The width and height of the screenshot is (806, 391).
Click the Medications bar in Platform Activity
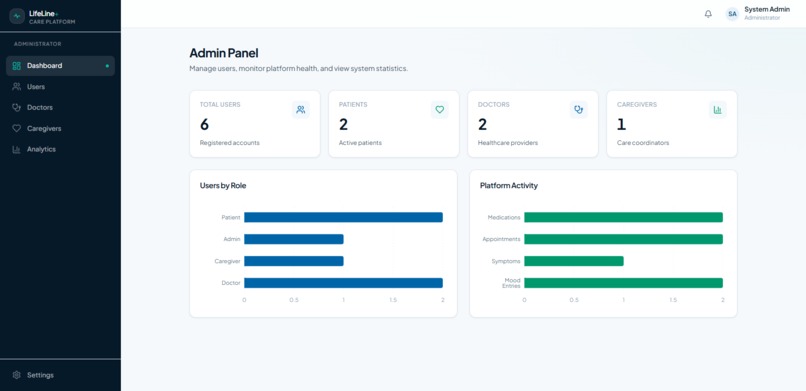tap(624, 217)
